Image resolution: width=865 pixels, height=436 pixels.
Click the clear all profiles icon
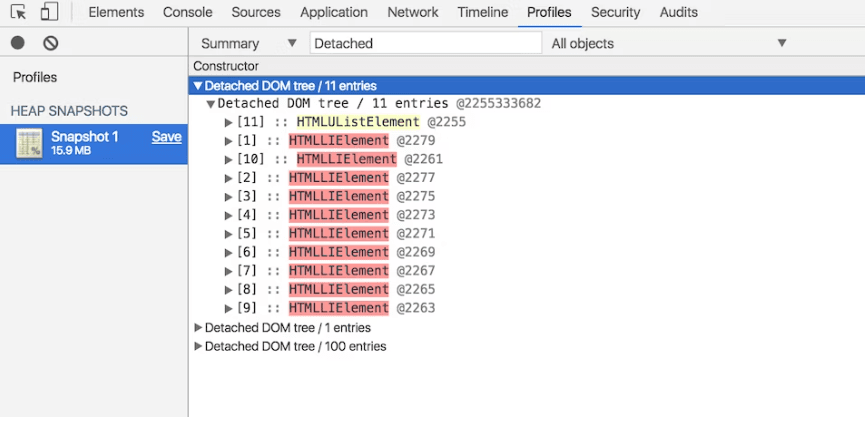coord(51,43)
